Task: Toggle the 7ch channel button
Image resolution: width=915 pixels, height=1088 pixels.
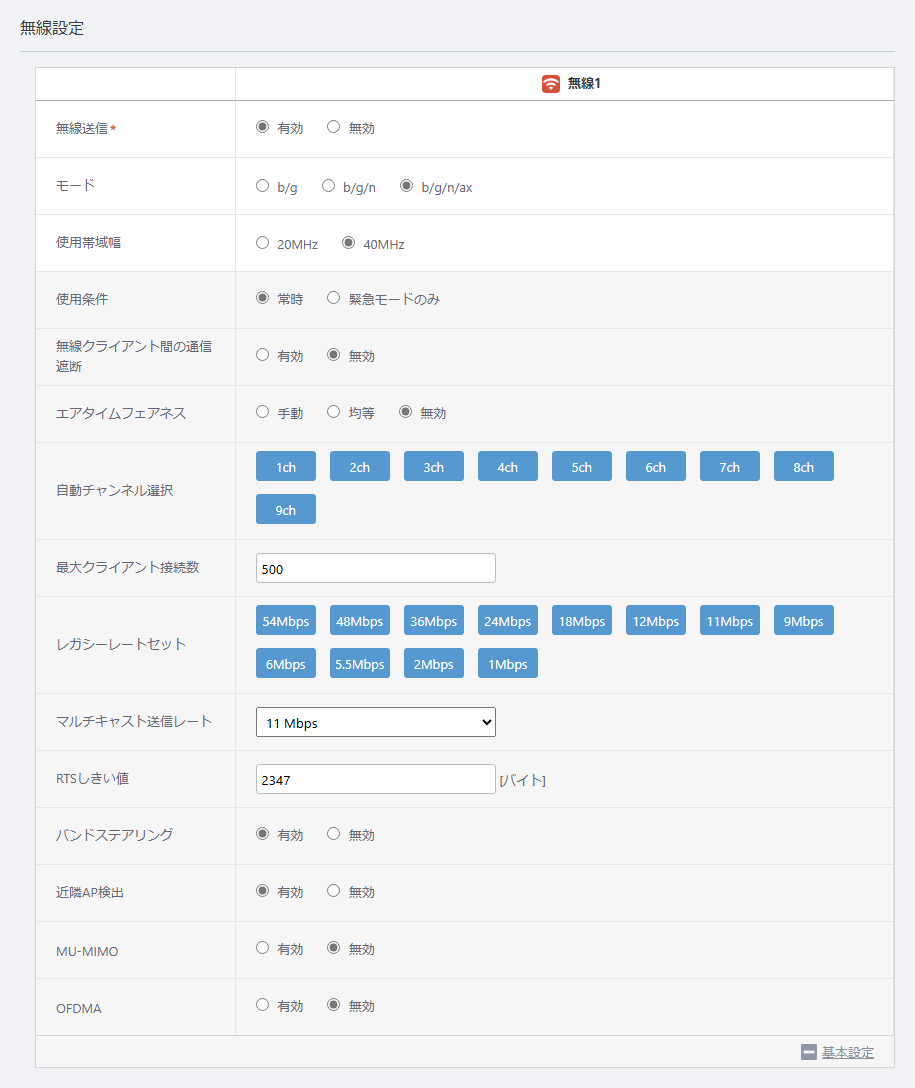Action: pos(730,466)
